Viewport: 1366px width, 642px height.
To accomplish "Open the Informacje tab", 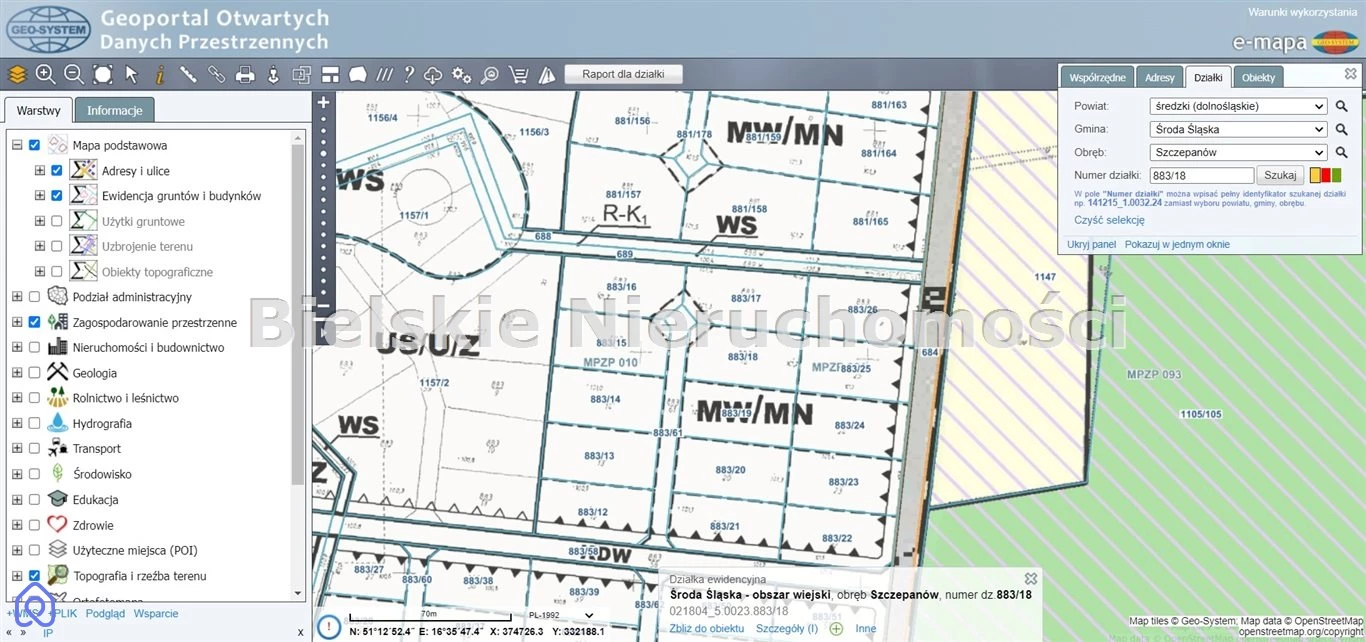I will (115, 110).
